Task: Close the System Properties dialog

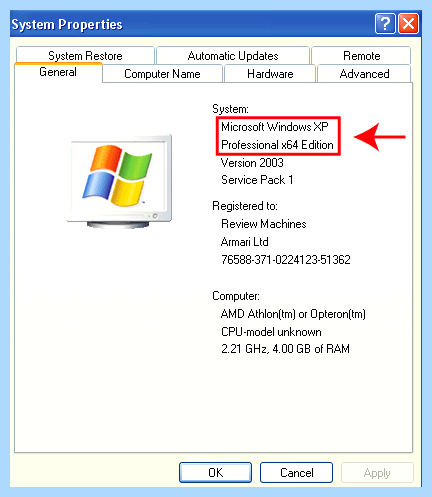Action: pos(408,24)
